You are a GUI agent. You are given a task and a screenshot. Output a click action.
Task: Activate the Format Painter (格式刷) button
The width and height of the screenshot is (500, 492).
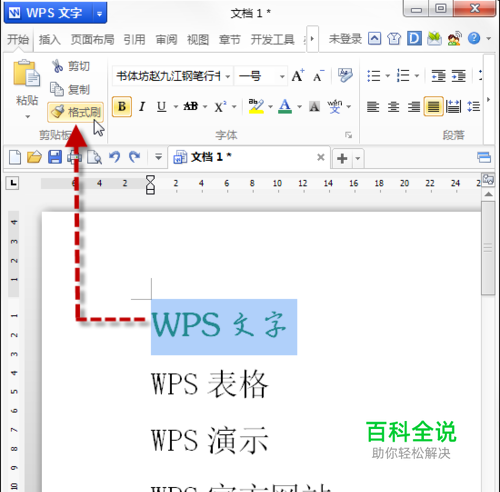(x=76, y=112)
